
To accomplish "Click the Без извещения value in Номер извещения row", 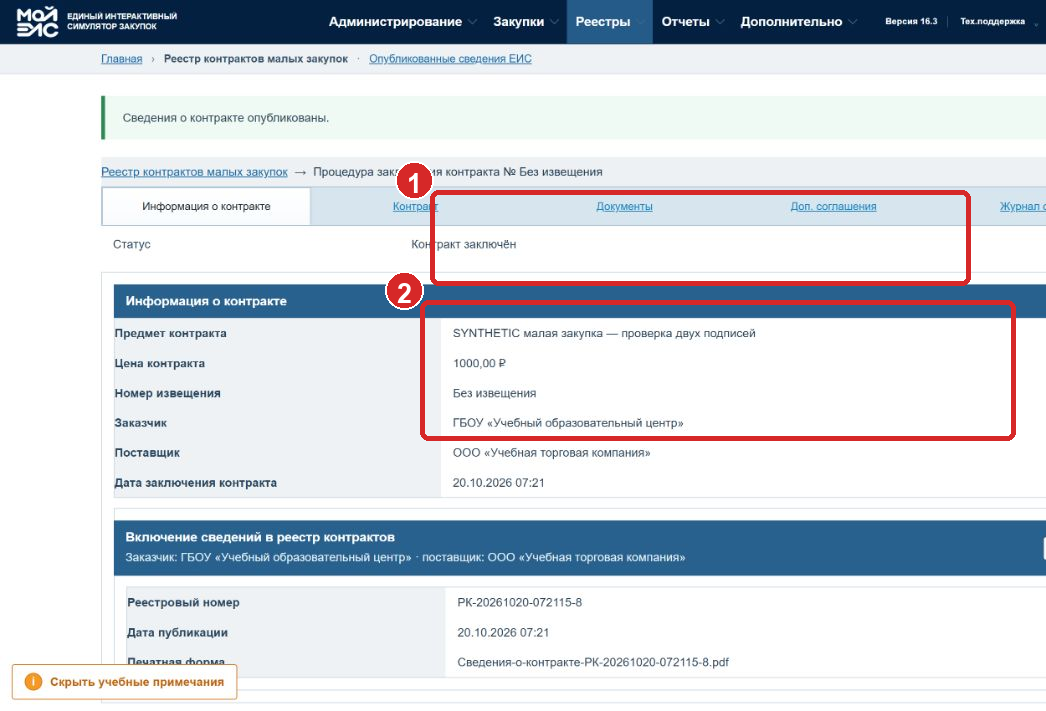I will tap(494, 393).
